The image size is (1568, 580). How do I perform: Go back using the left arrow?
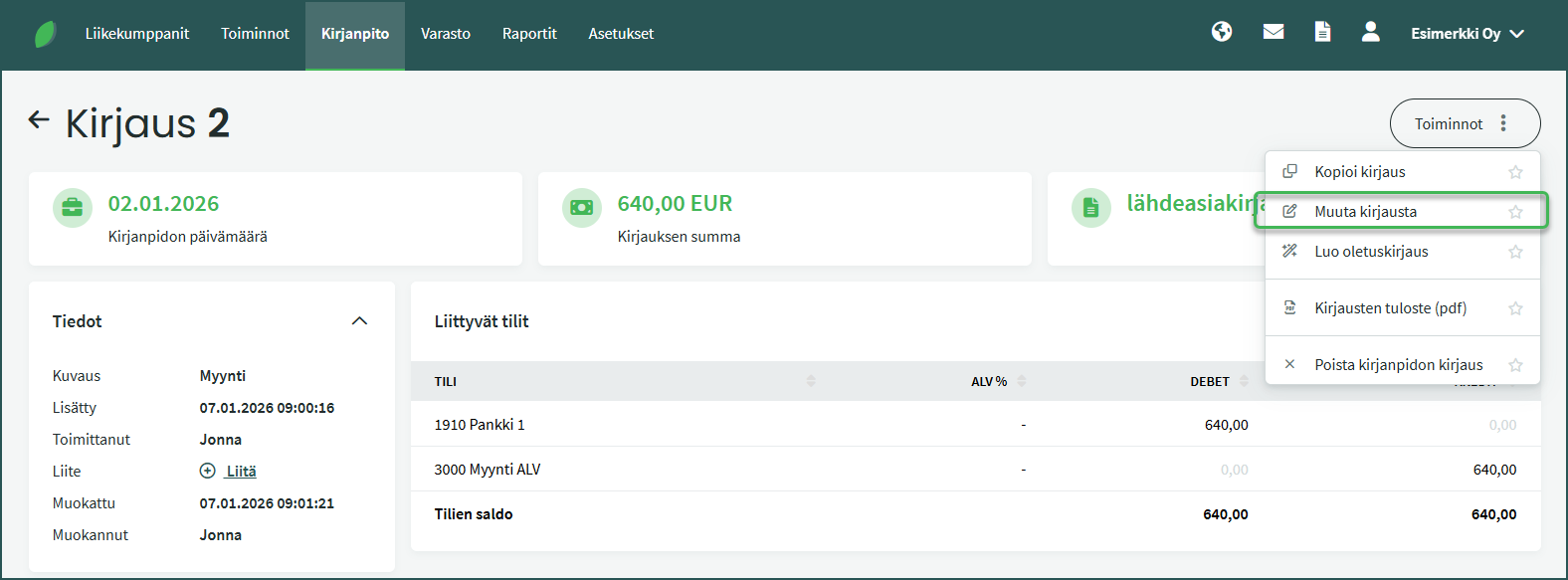coord(39,120)
